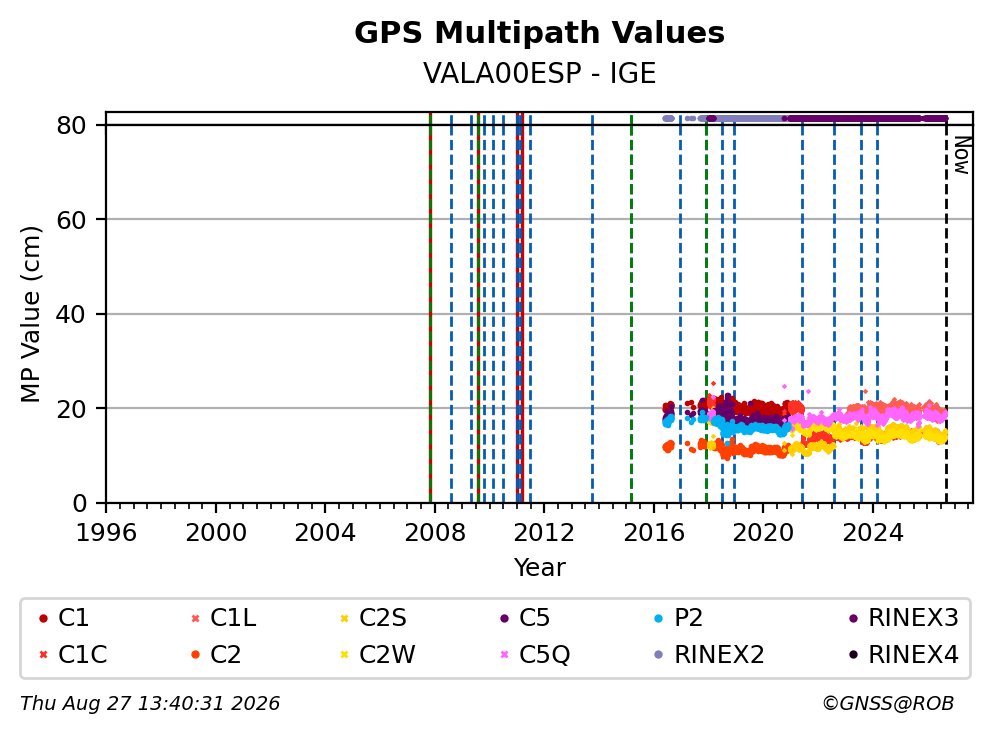This screenshot has width=993, height=734.
Task: Click the C1C red cross legend marker
Action: click(x=43, y=655)
